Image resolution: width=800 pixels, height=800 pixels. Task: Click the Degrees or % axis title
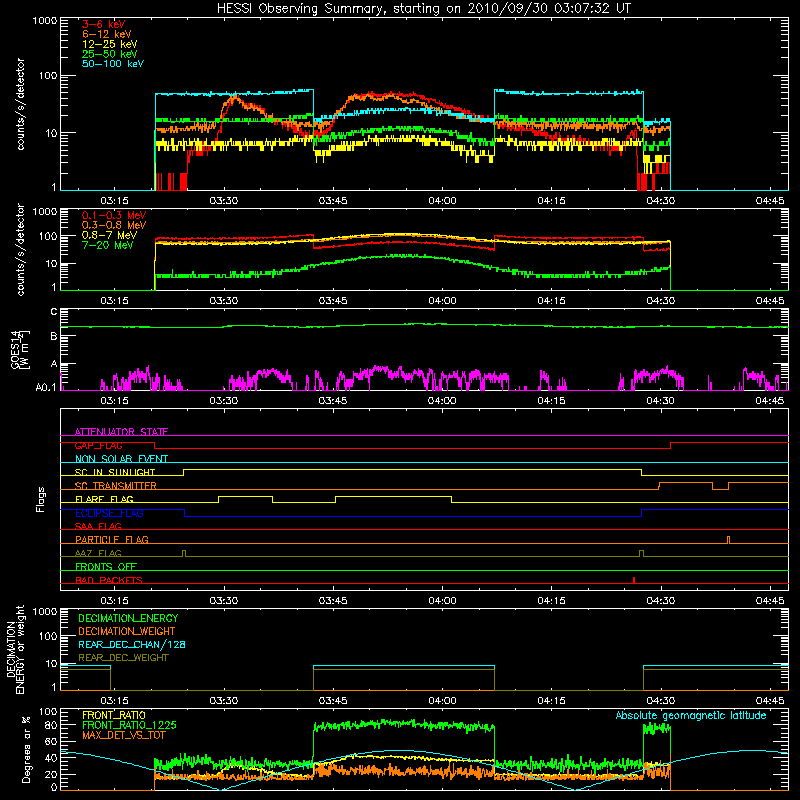pos(26,749)
